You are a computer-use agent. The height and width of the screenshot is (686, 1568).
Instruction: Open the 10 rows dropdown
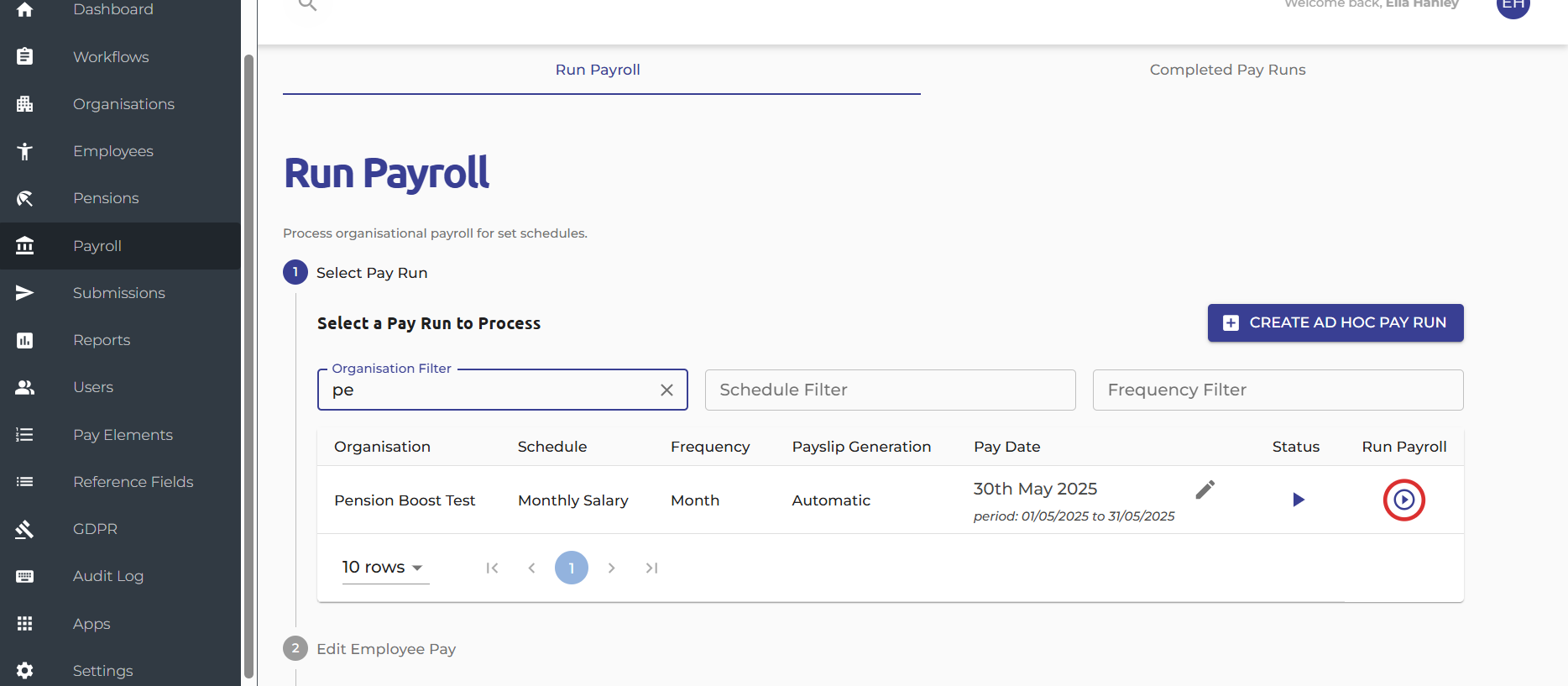pyautogui.click(x=385, y=568)
